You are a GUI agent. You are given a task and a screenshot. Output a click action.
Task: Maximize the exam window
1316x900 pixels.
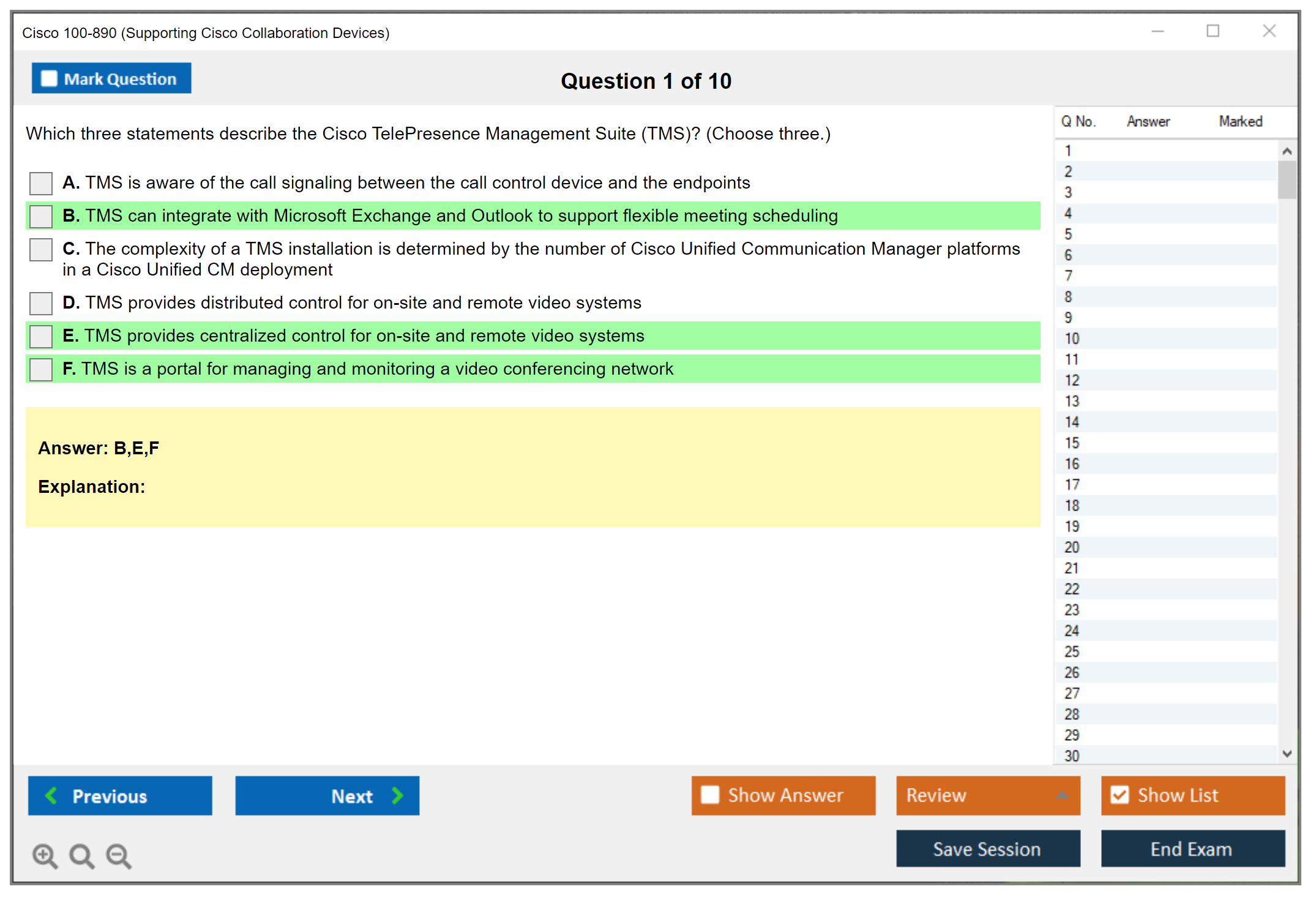1213,31
